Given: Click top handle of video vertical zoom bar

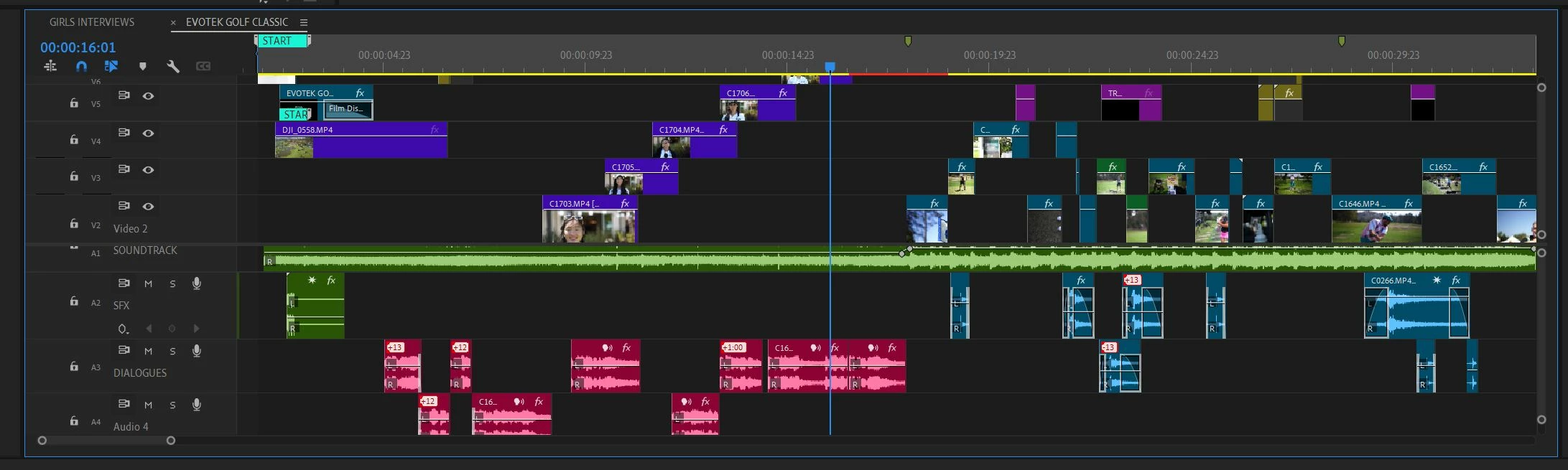Looking at the screenshot, I should click(1541, 88).
